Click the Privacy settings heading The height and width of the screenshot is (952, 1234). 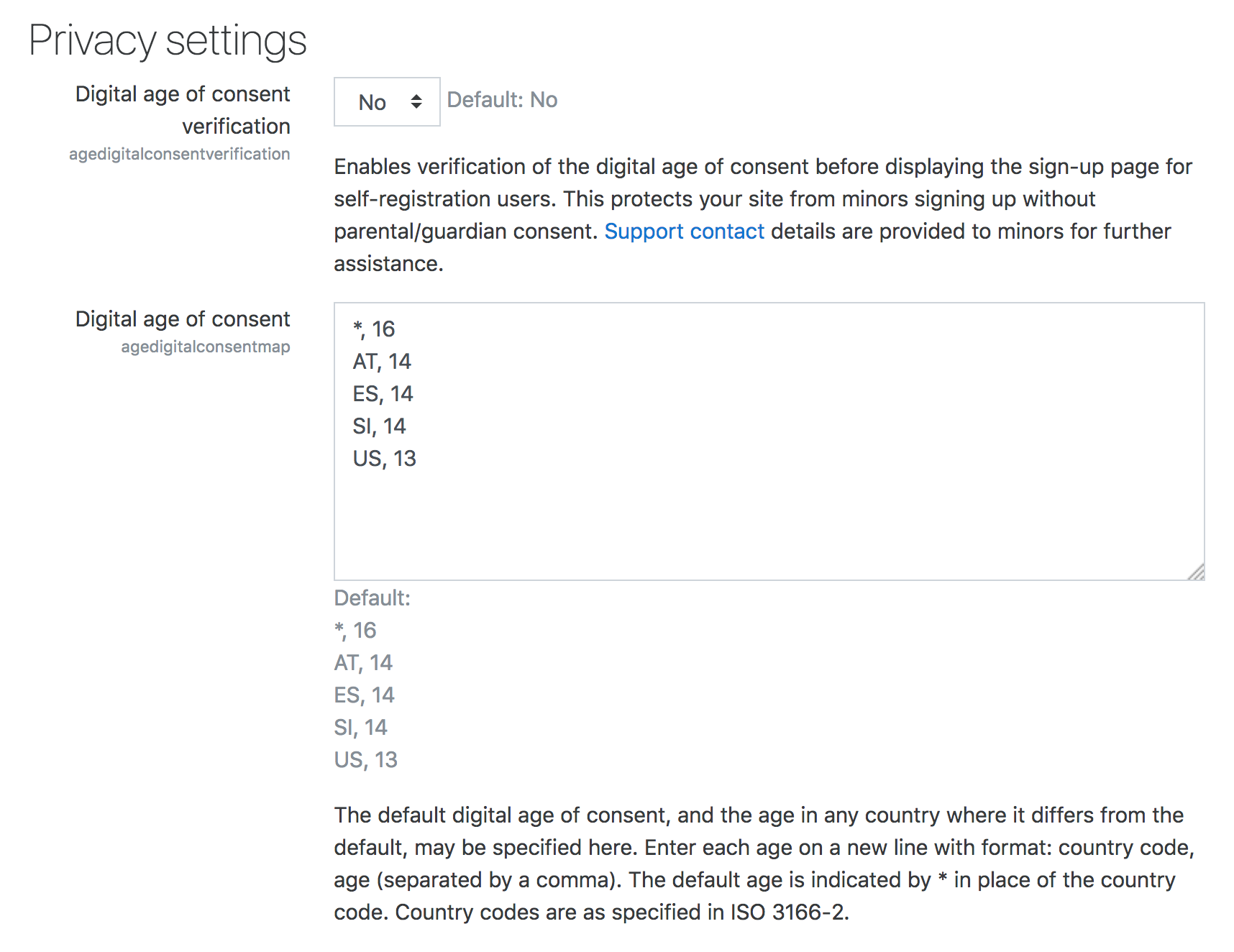(168, 41)
